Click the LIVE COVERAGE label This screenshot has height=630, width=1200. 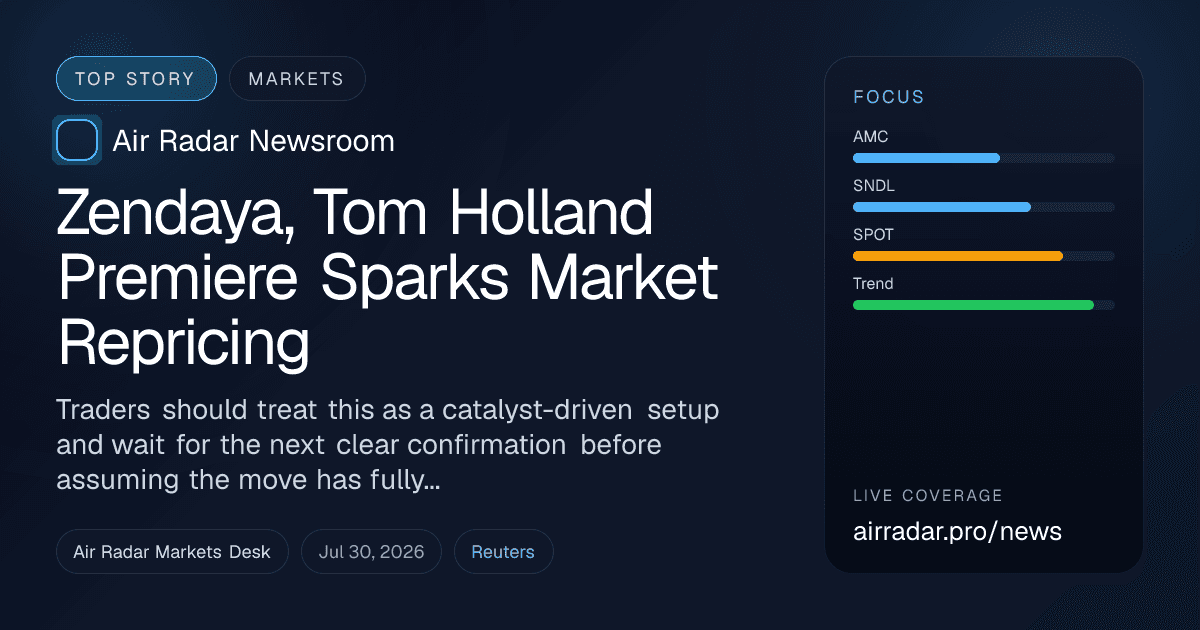(928, 496)
